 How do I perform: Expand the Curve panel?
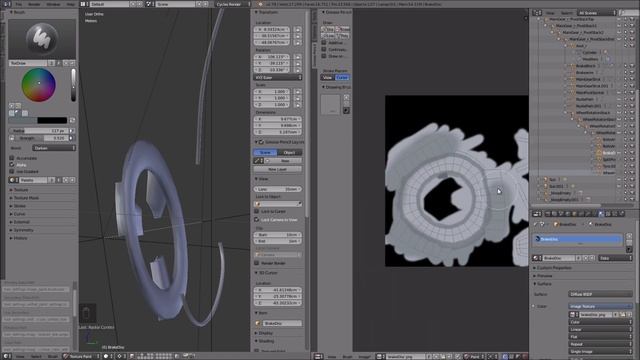[18, 214]
